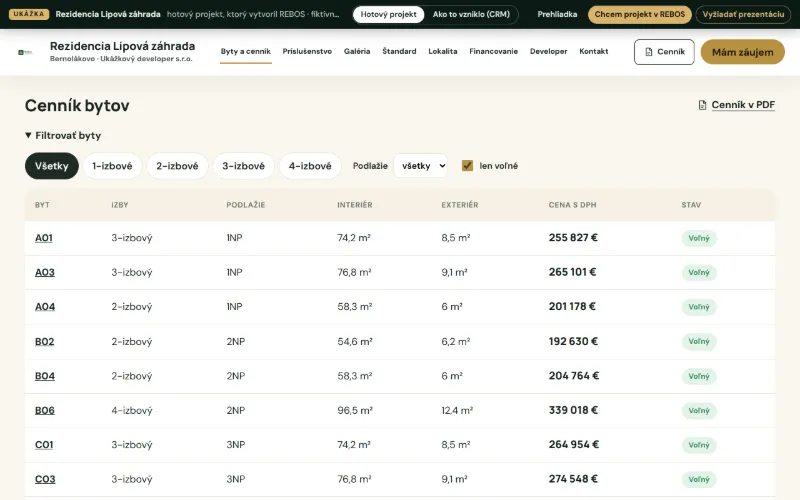Click the Cenník button with document icon
The height and width of the screenshot is (500, 800).
pyautogui.click(x=664, y=52)
